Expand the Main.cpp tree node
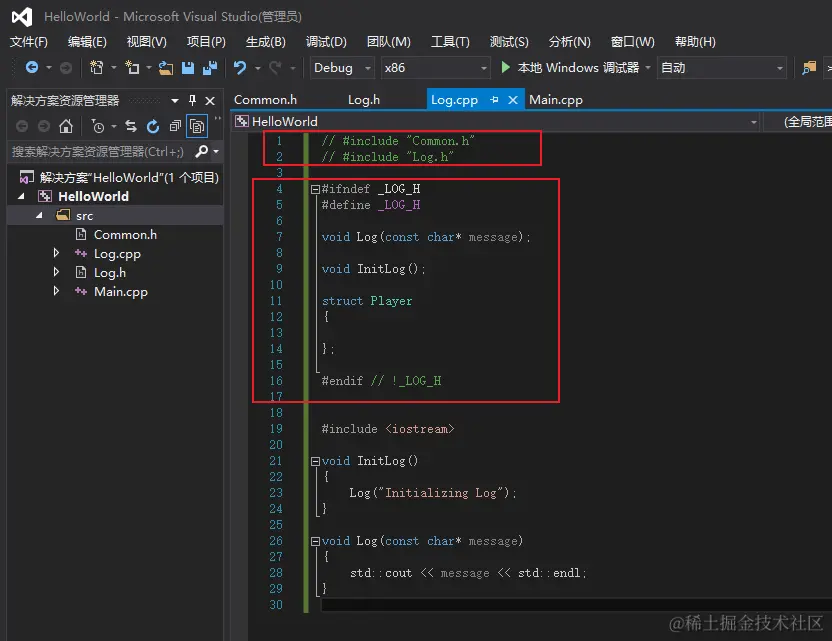This screenshot has height=641, width=832. 56,291
